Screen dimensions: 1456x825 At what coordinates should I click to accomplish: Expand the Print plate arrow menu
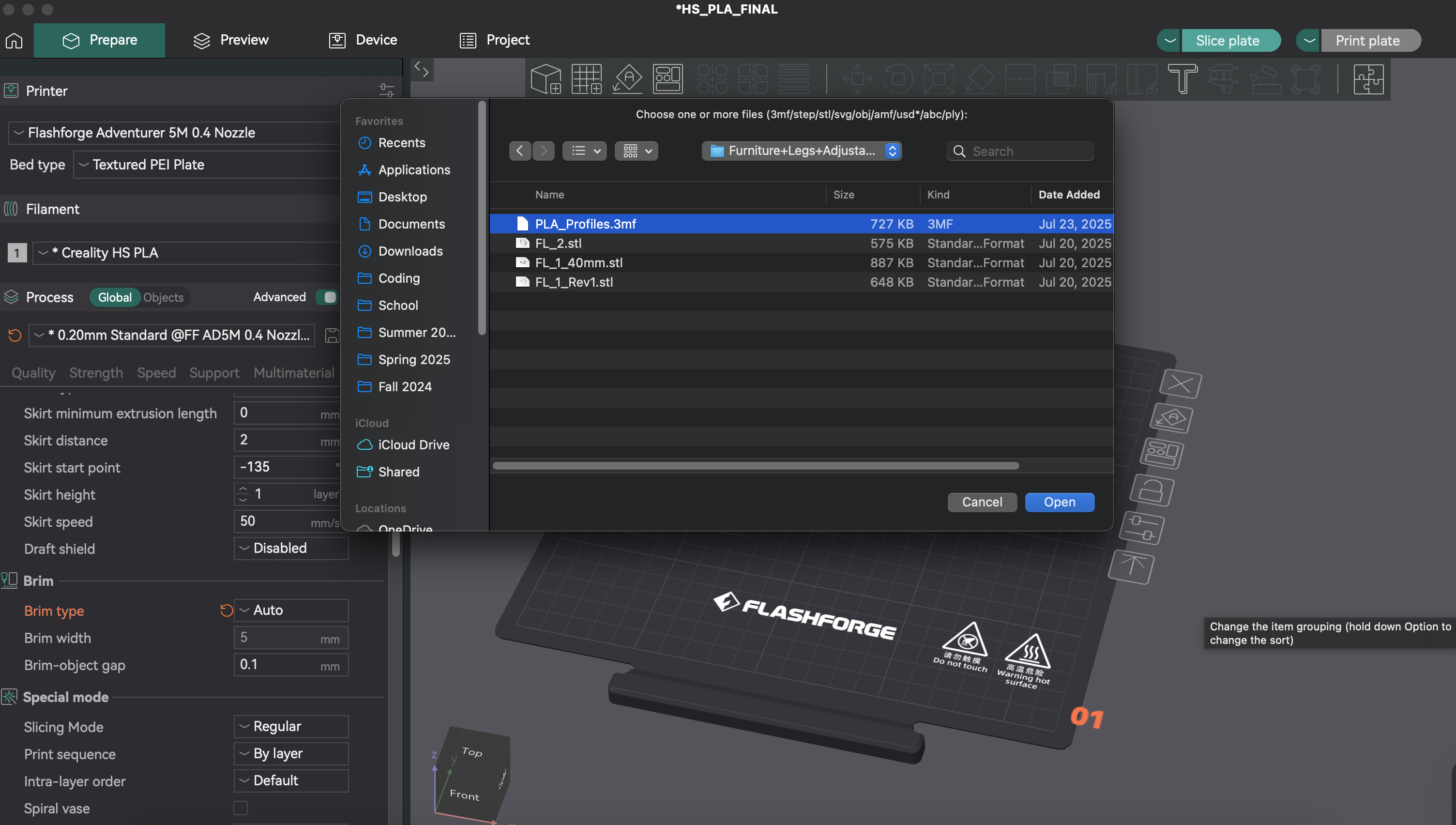pyautogui.click(x=1309, y=40)
